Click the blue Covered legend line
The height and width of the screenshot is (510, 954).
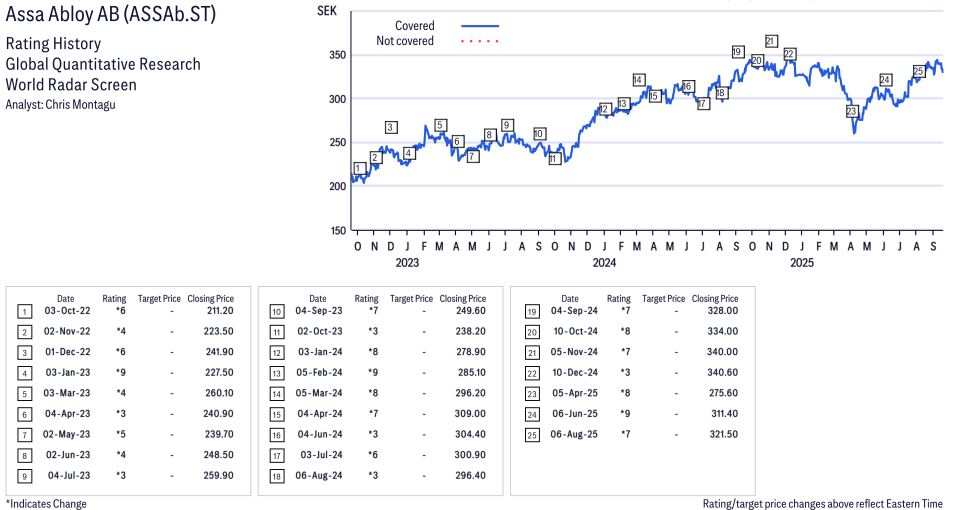tap(480, 26)
